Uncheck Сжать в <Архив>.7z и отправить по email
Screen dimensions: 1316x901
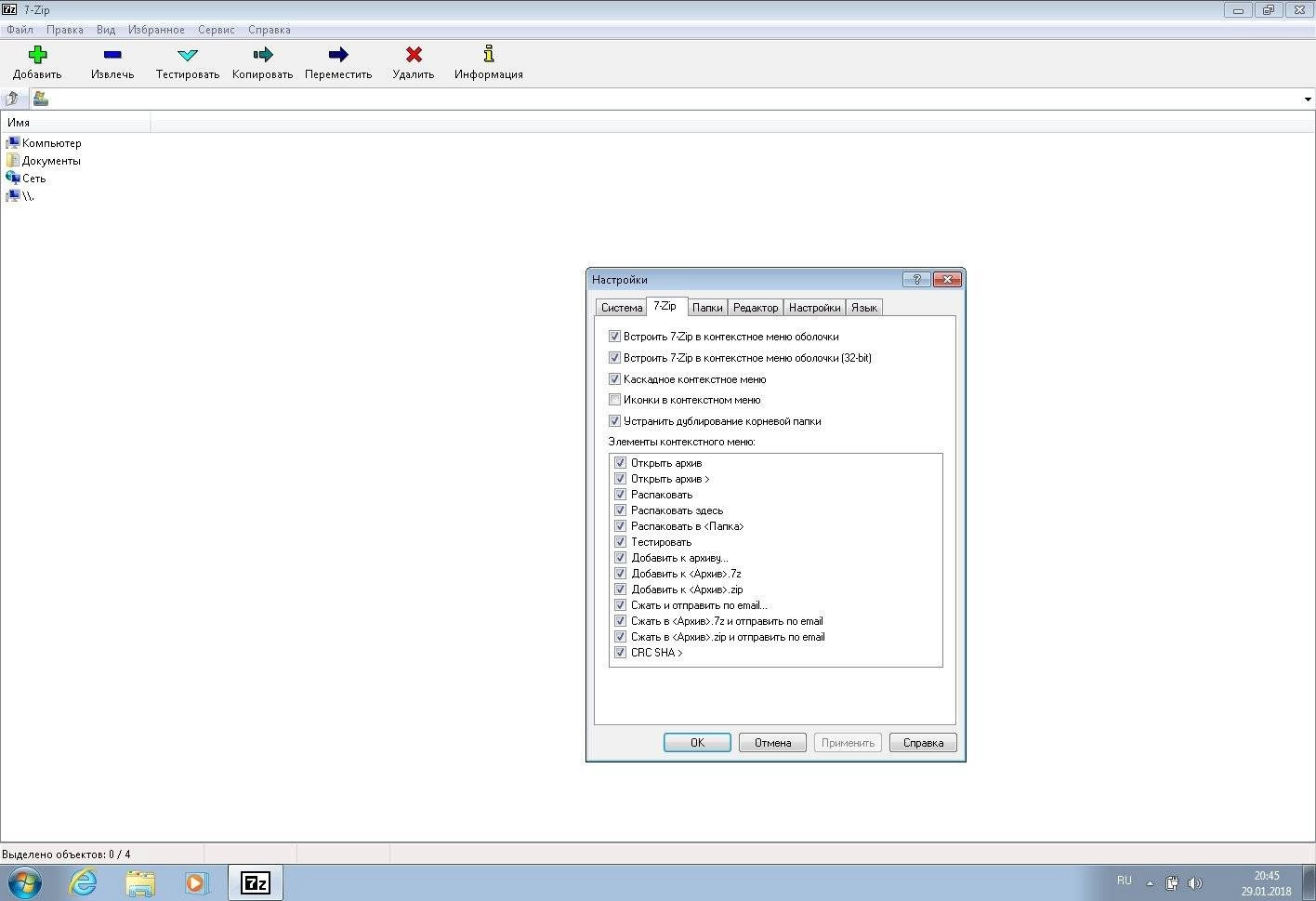(620, 621)
